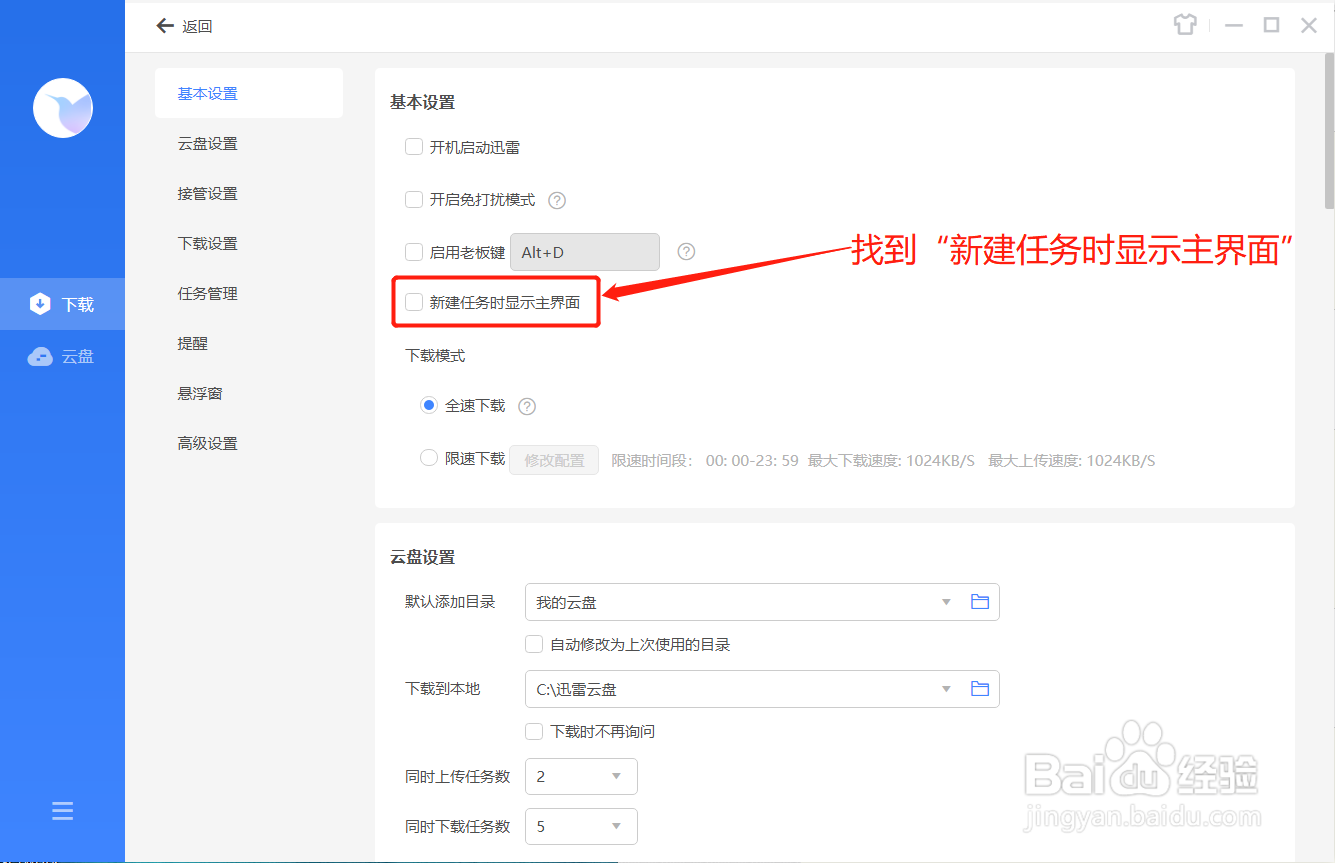Check 新建任务时显示主界面
The image size is (1335, 863).
coord(414,302)
